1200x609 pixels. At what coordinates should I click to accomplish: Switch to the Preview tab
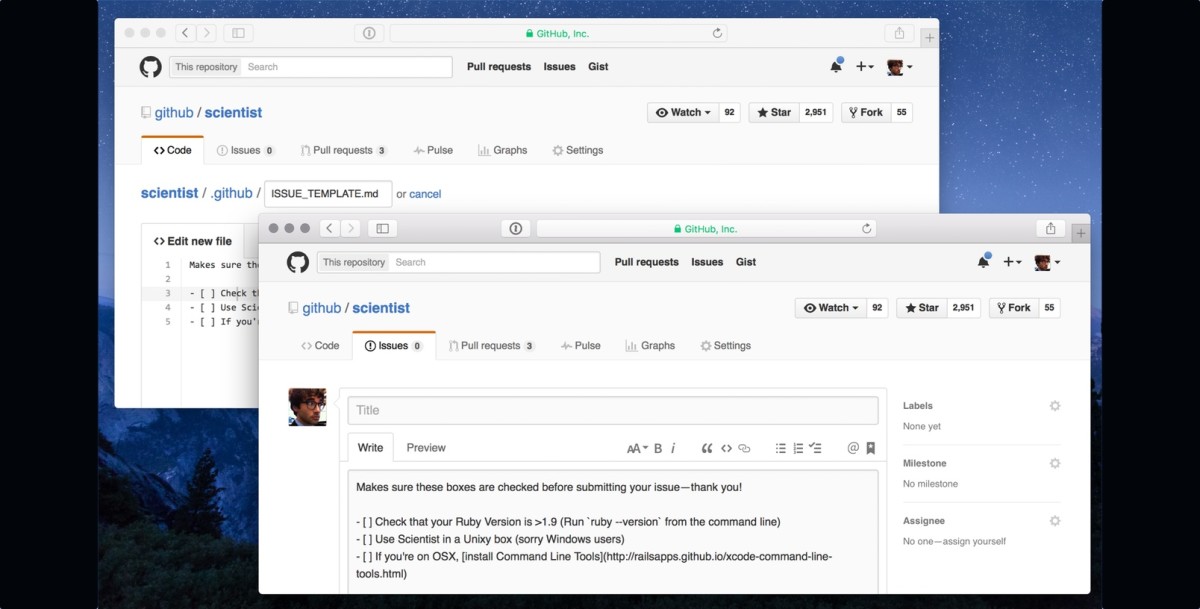(426, 448)
